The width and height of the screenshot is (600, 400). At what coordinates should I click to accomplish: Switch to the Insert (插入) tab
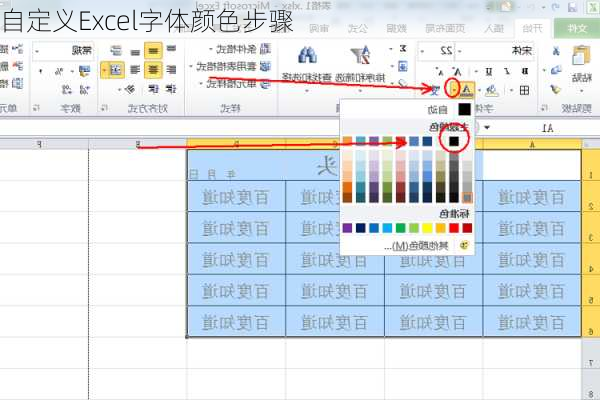pyautogui.click(x=494, y=28)
